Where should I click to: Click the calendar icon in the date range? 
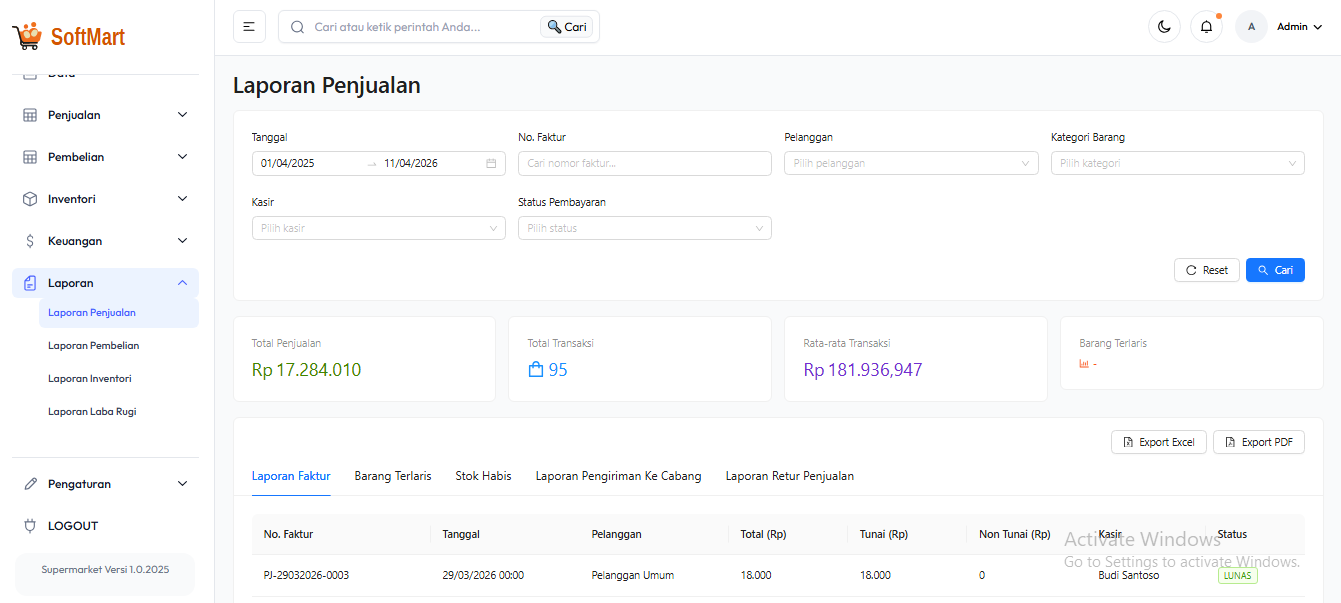(x=491, y=162)
